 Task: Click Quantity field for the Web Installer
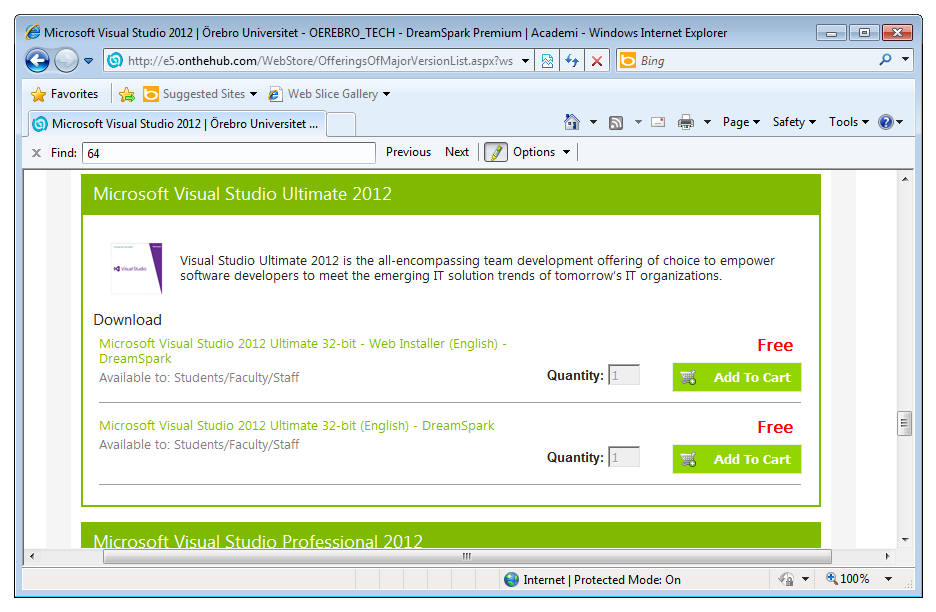click(624, 375)
